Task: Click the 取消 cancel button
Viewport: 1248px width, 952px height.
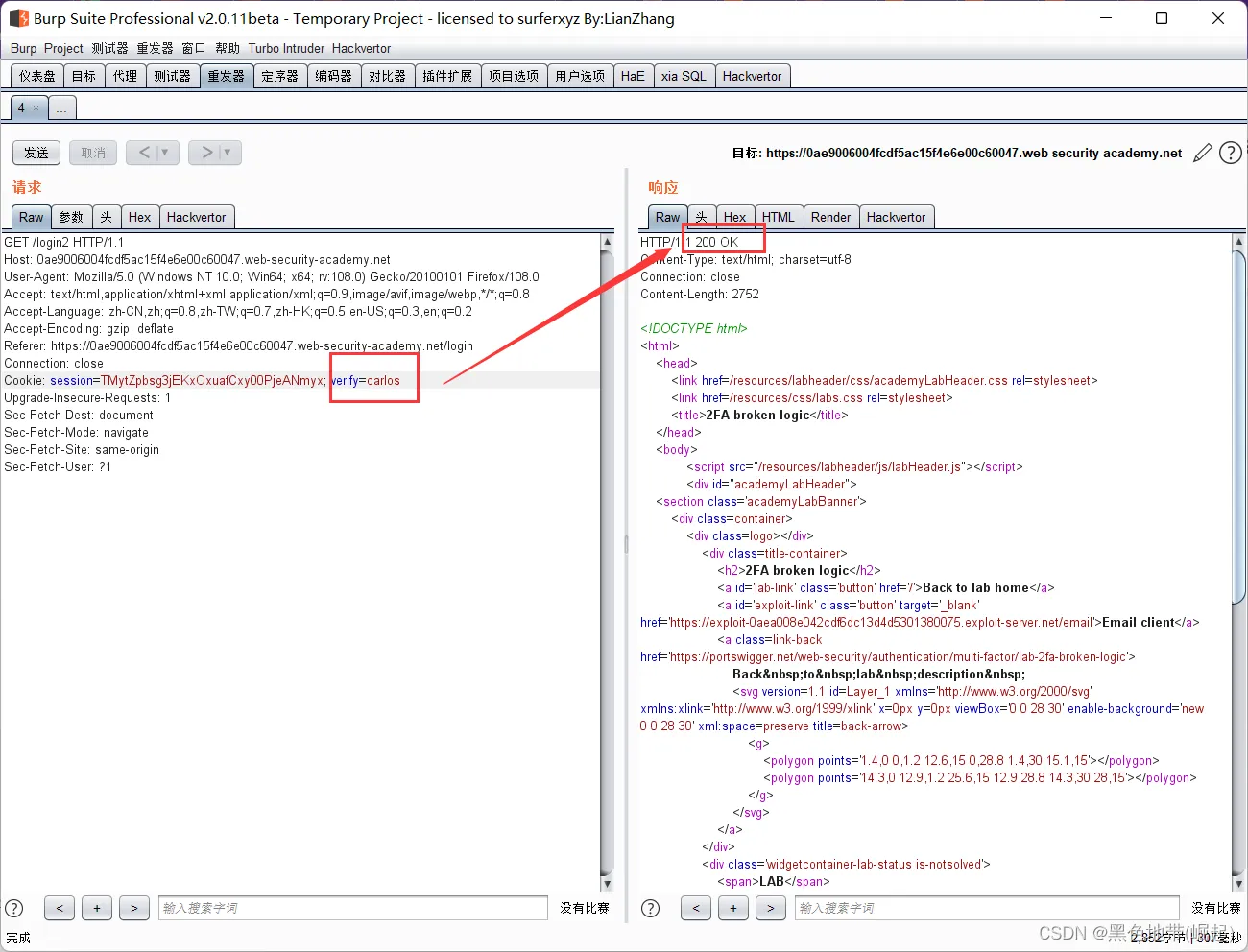Action: pyautogui.click(x=93, y=153)
